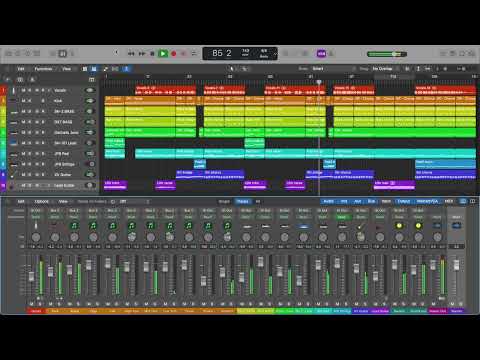Viewport: 480px width, 360px height.
Task: Click the Duplicate Track button
Action: click(20, 80)
